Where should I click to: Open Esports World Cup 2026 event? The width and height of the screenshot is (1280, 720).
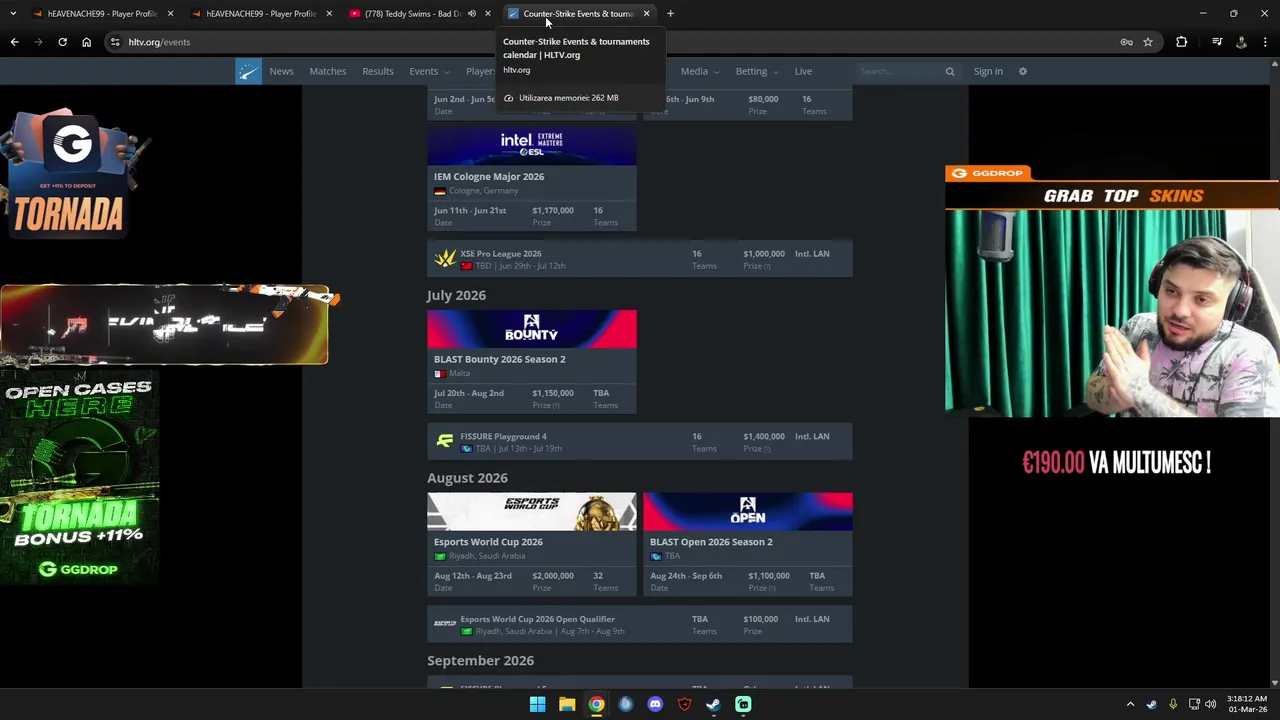pyautogui.click(x=488, y=542)
